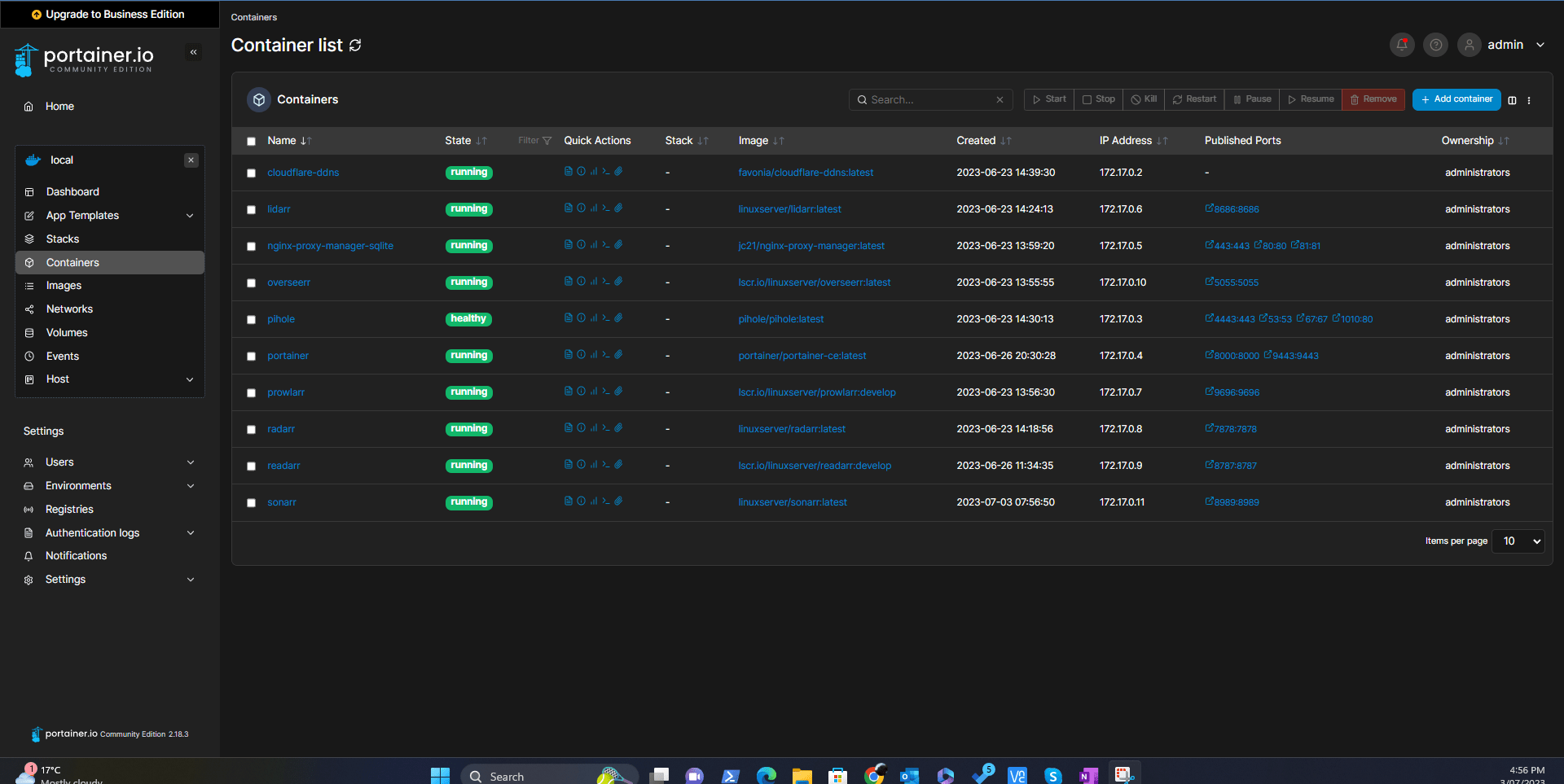Click the Restart button in toolbar
This screenshot has height=784, width=1564.
point(1194,99)
